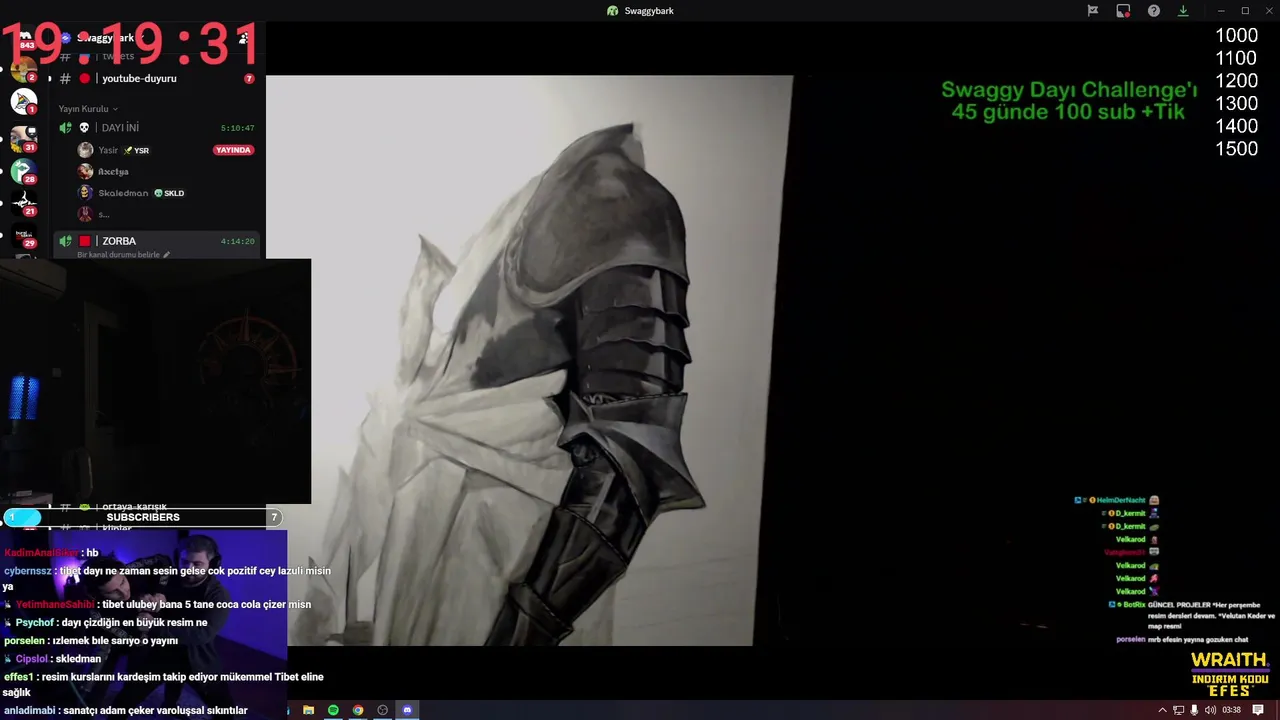Open the Discord inbox icon with red dot

click(x=1123, y=11)
